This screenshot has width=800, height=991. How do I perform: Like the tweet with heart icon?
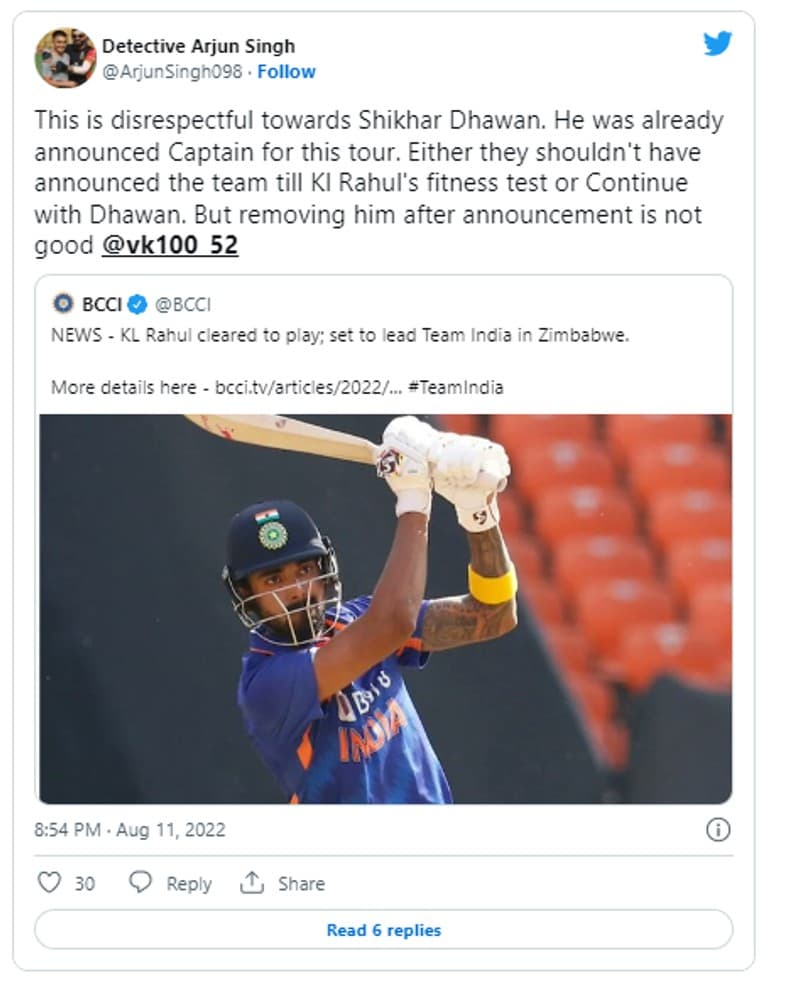[49, 883]
